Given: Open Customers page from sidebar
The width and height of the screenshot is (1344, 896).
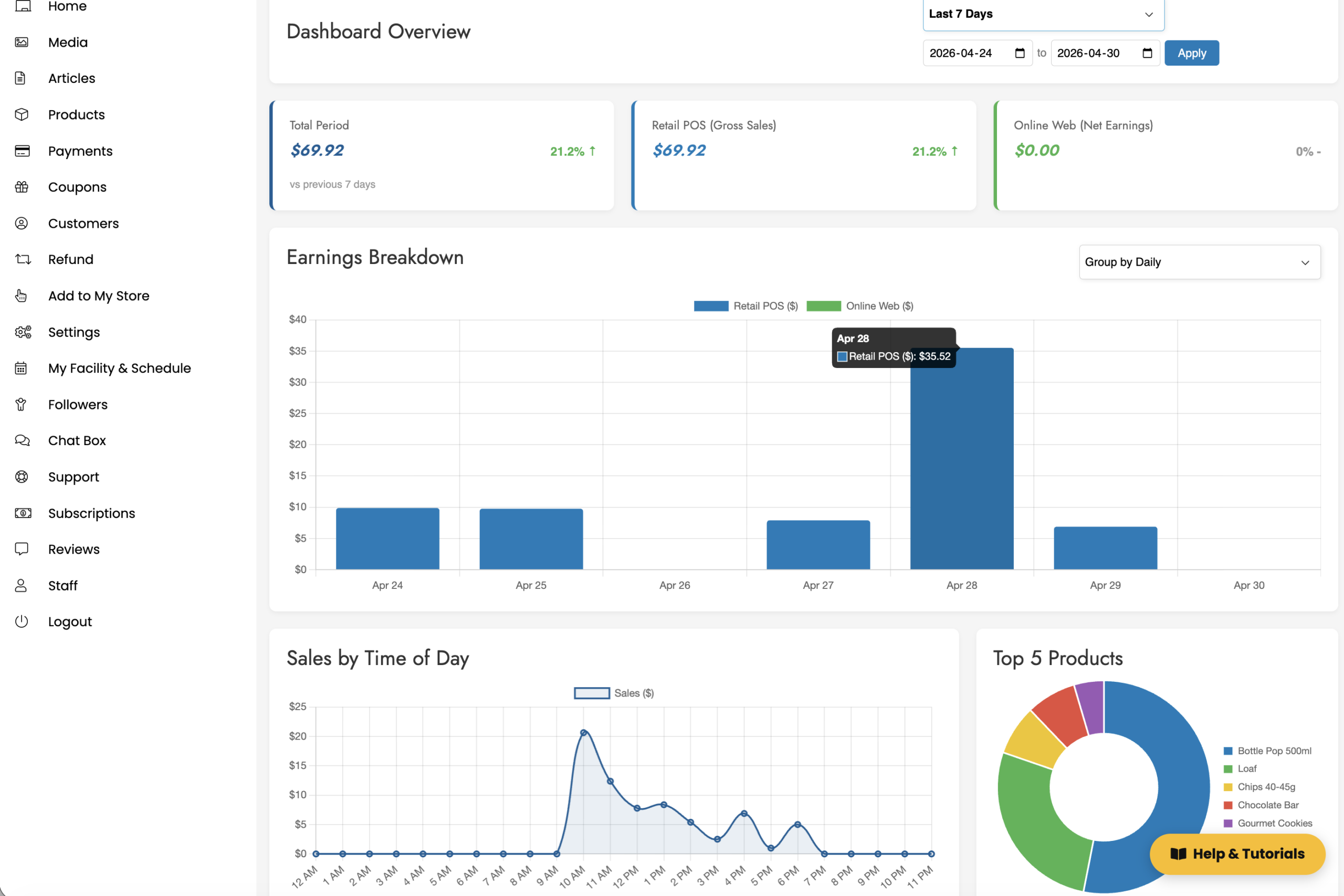Looking at the screenshot, I should [83, 224].
